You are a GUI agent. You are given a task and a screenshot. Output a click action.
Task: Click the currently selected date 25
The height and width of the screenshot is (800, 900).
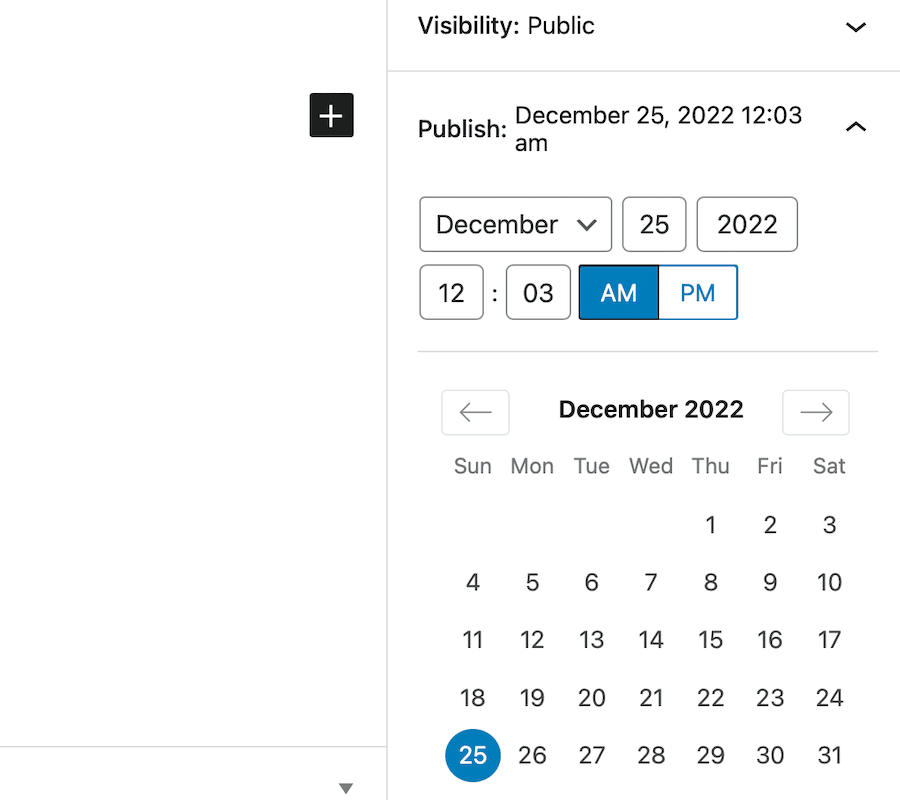(x=472, y=755)
